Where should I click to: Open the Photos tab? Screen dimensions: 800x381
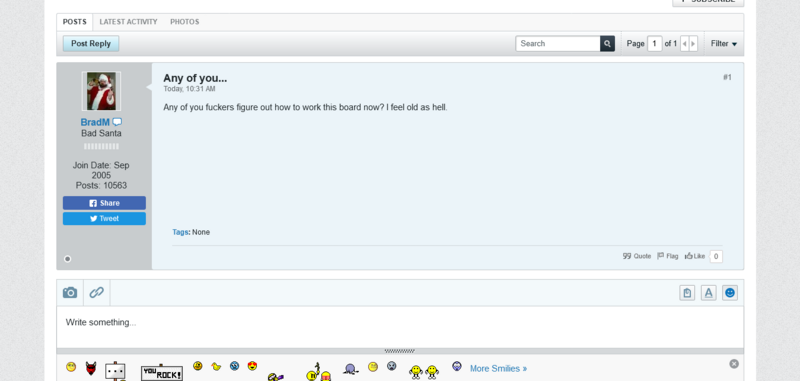[x=185, y=22]
